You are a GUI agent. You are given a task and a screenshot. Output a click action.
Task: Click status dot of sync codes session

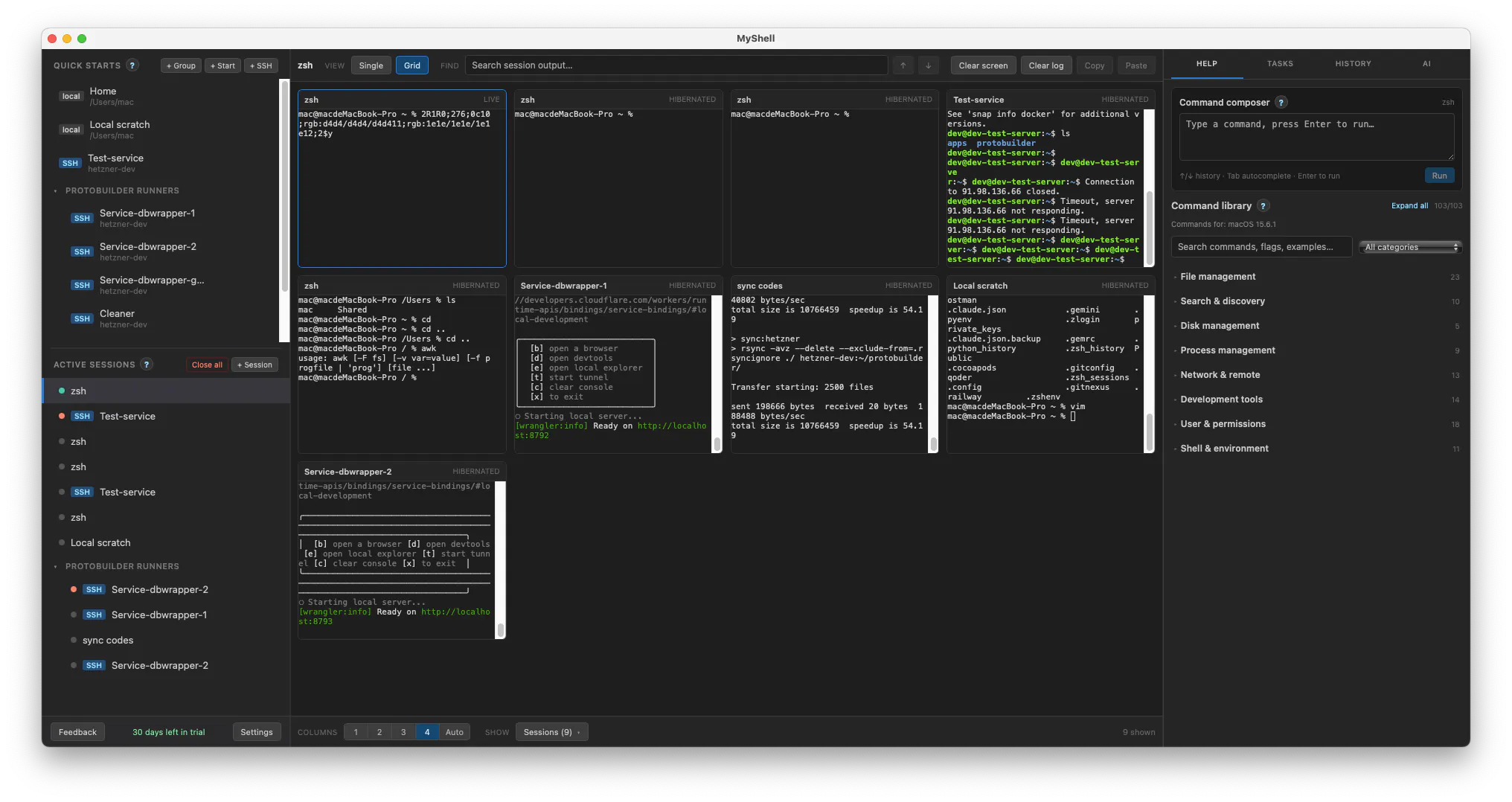point(74,640)
